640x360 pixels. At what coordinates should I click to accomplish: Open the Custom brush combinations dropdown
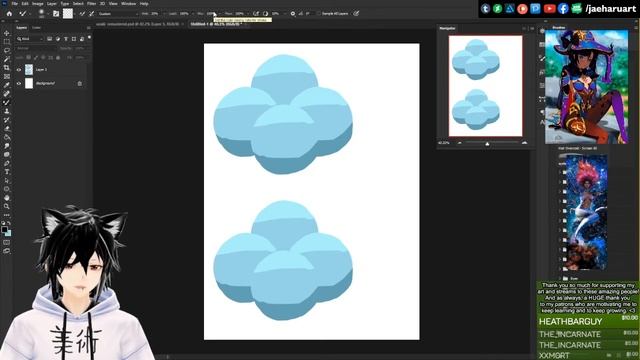click(x=118, y=13)
